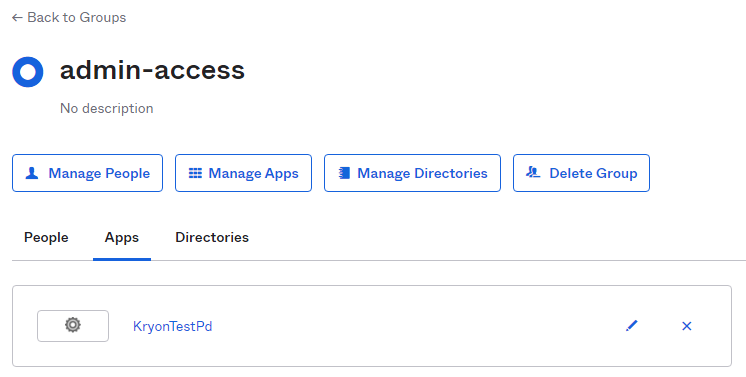Click the blue circle group icon
Viewport: 746px width, 377px height.
click(x=28, y=72)
